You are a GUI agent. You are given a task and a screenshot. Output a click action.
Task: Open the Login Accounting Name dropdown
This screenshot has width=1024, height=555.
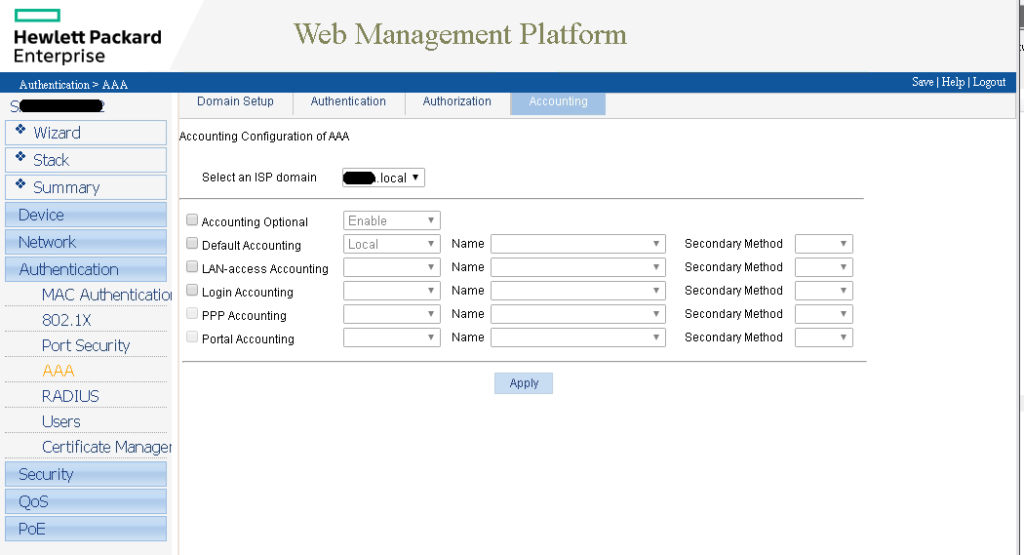(x=577, y=291)
